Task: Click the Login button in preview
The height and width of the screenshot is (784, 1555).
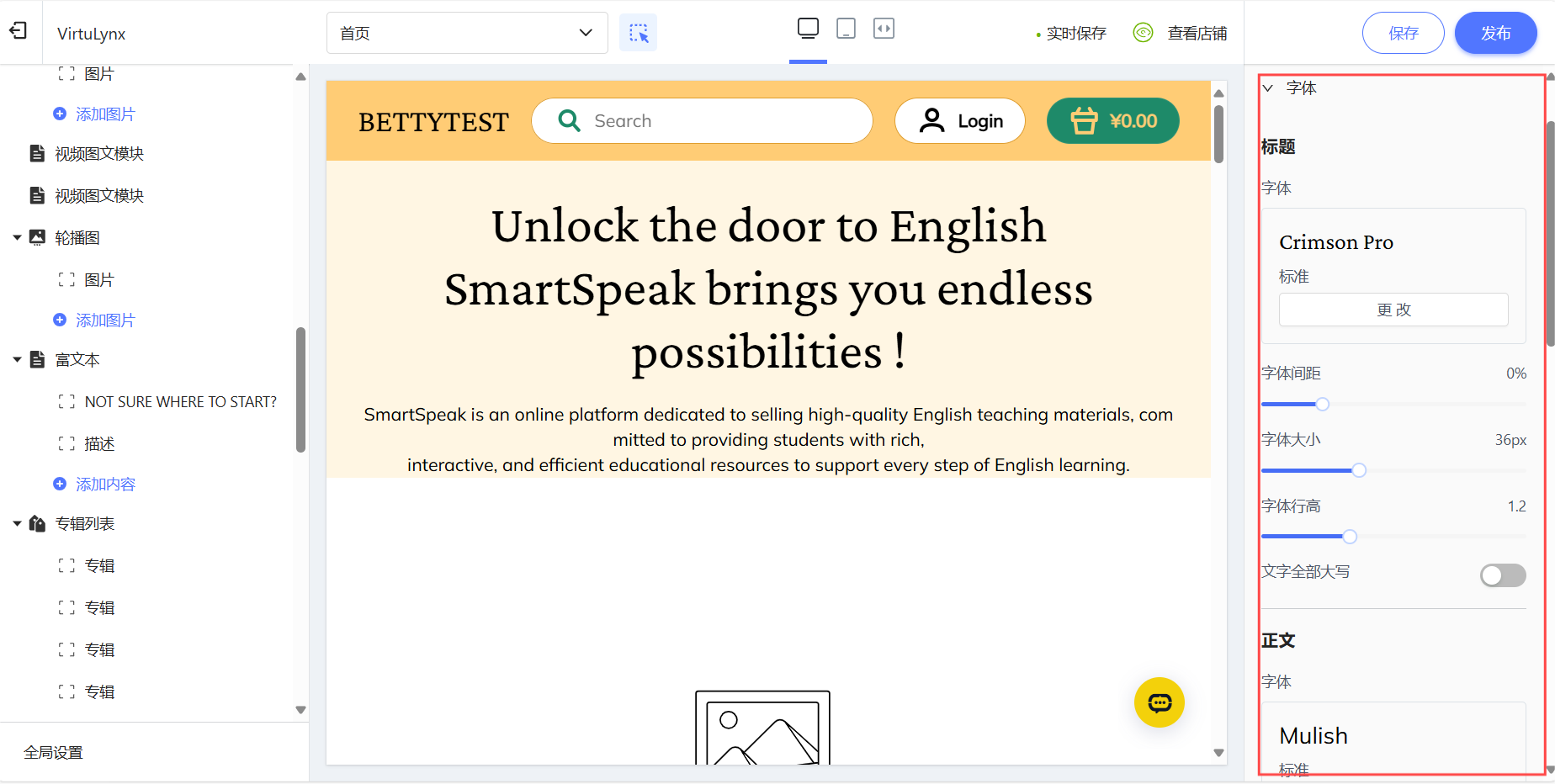Action: [960, 121]
